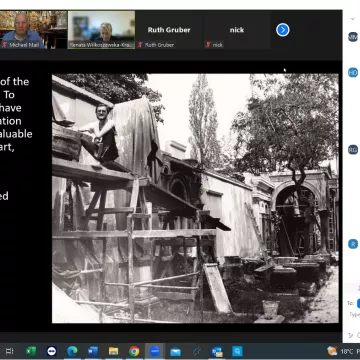Show next participants with blue arrow button
Image resolution: width=360 pixels, height=360 pixels.
283,30
